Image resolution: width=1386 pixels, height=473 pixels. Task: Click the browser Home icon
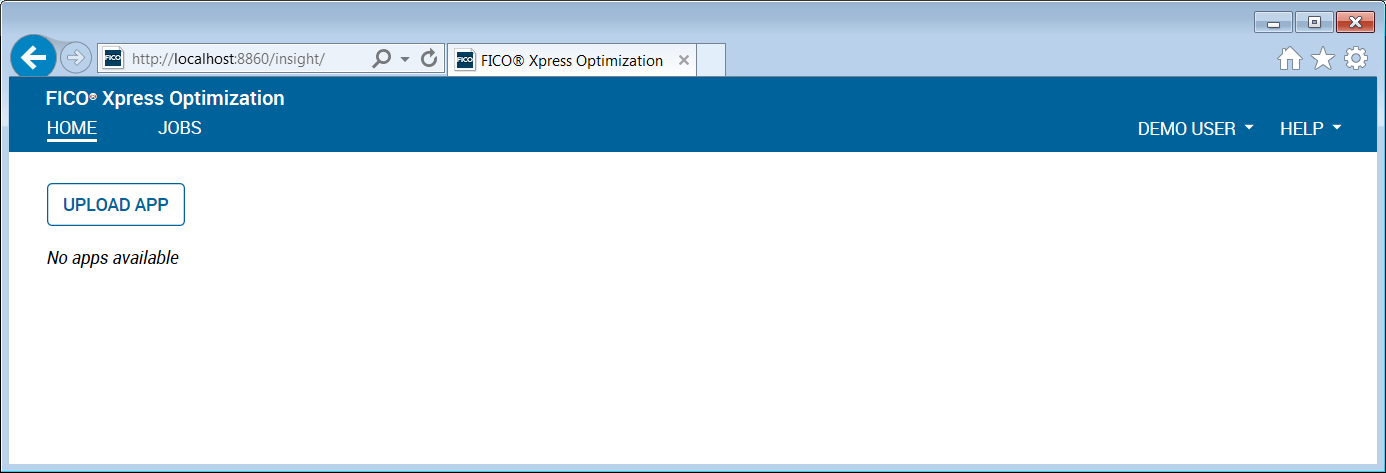pos(1290,59)
